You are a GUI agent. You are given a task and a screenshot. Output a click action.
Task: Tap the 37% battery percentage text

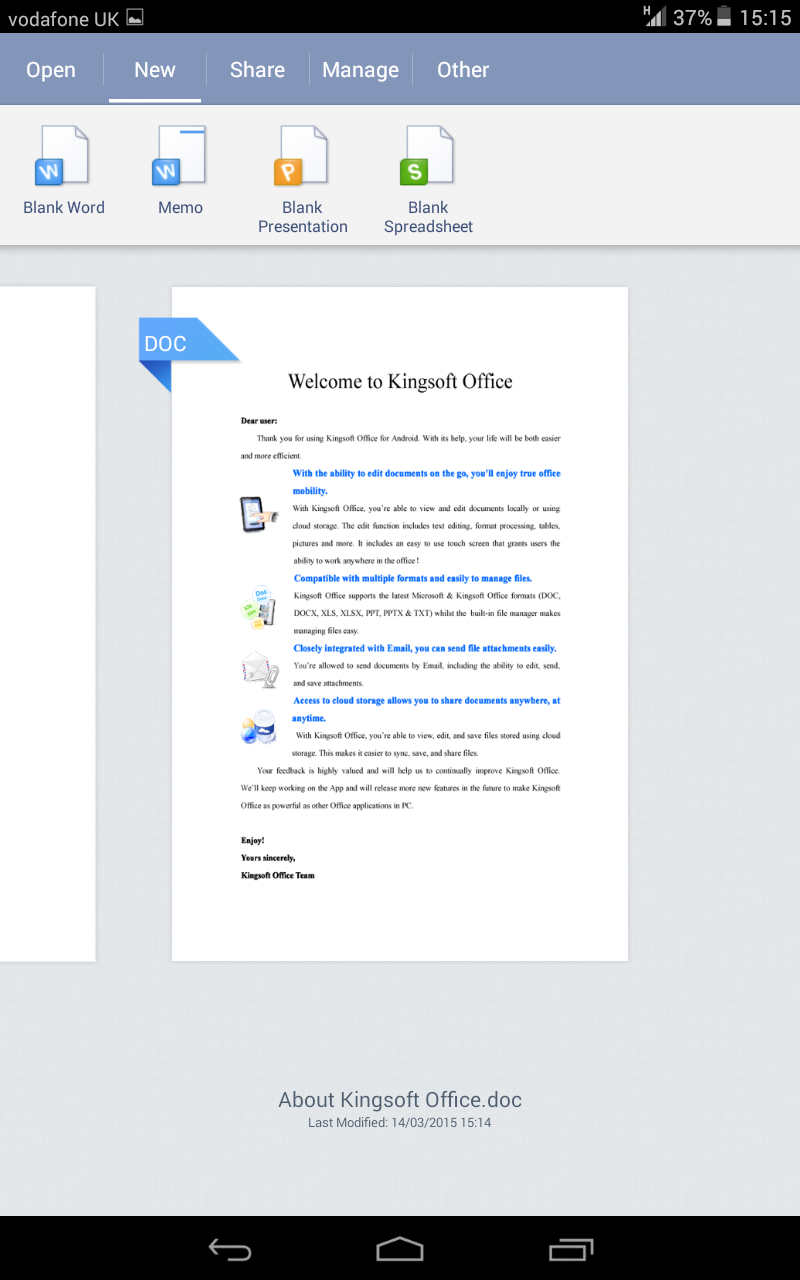pyautogui.click(x=692, y=18)
